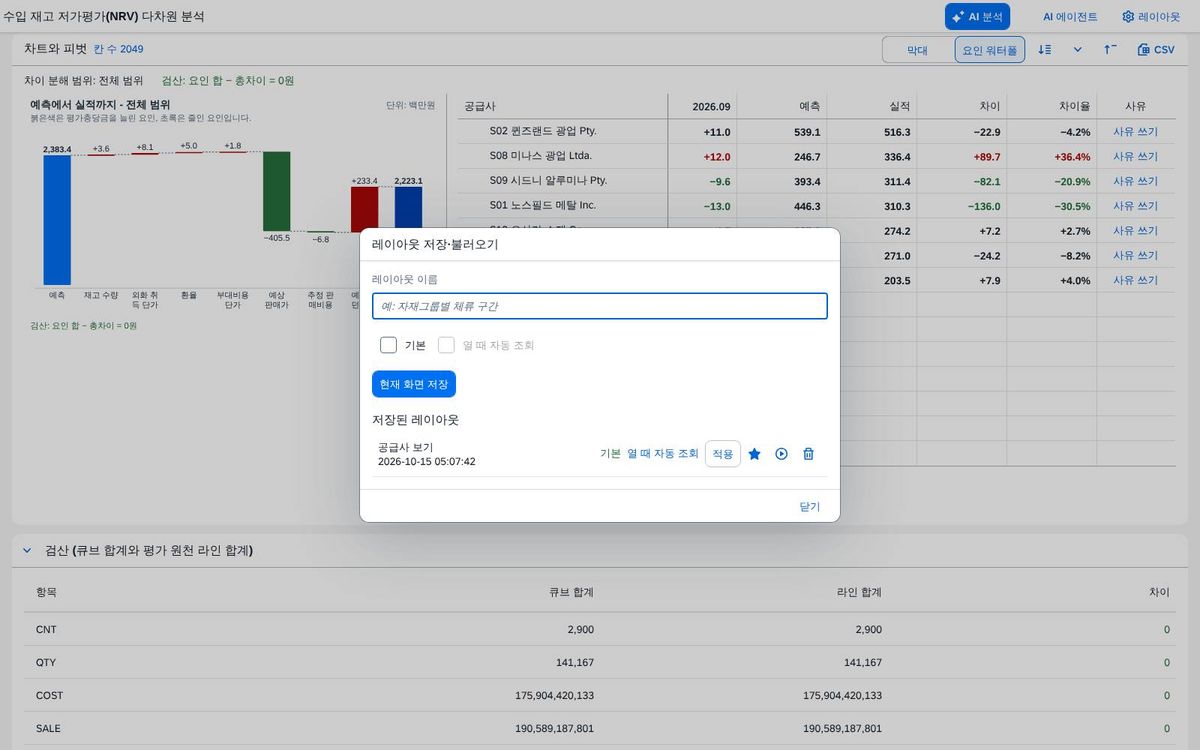
Task: Click 사유 쓰기 link for S02 퀸즈랜드 광업
Action: (x=1135, y=132)
